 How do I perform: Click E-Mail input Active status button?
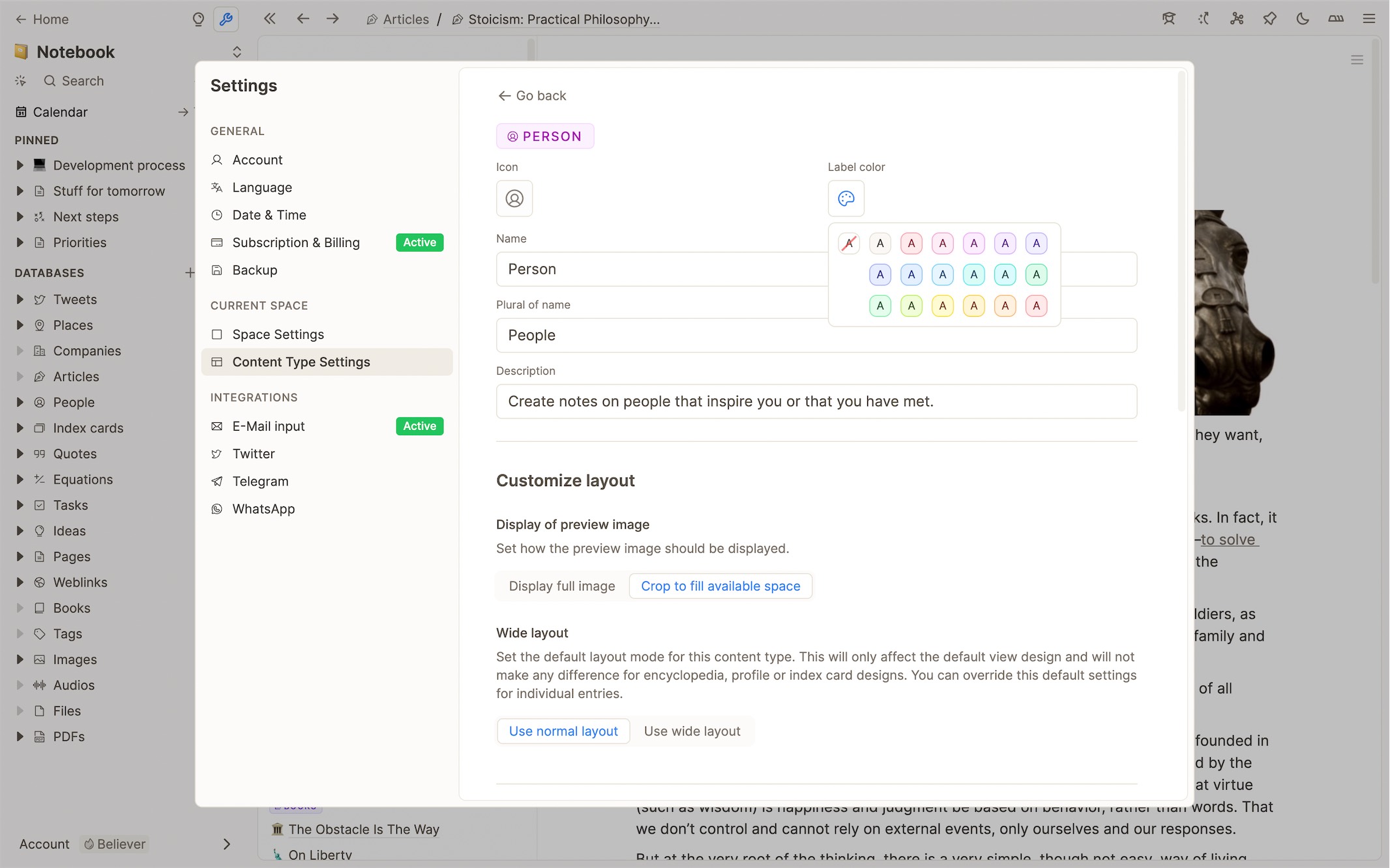tap(420, 426)
